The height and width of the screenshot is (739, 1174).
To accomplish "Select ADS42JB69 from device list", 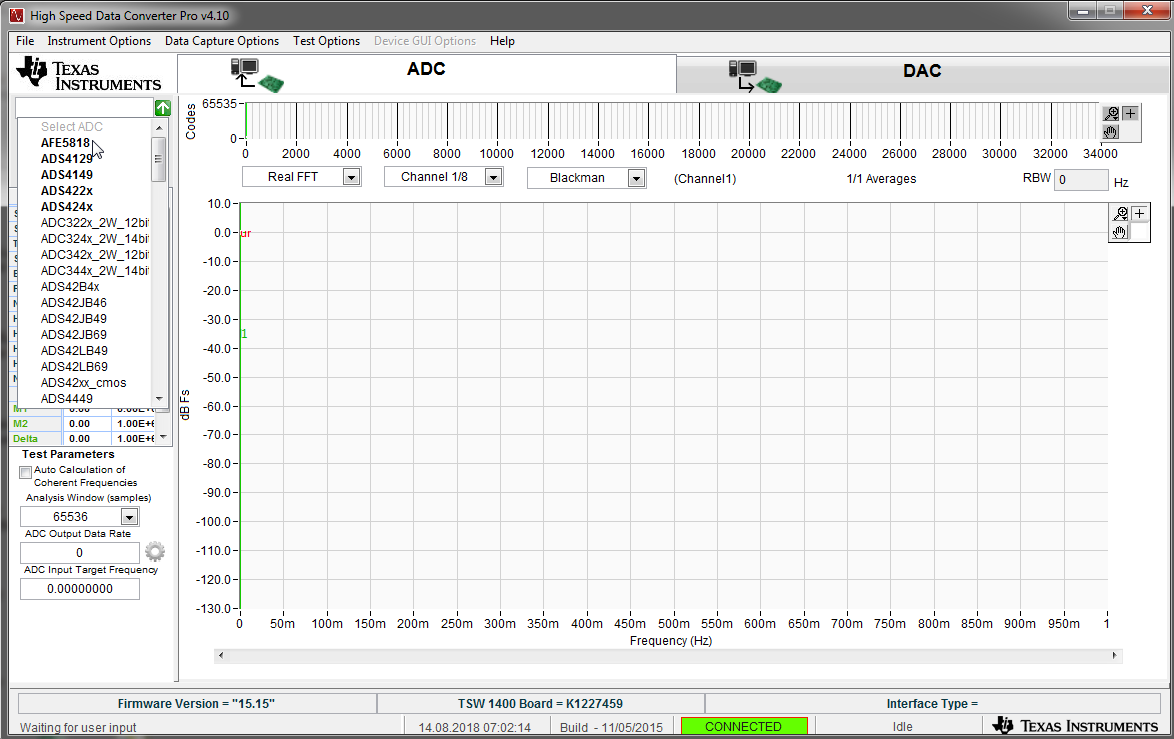I will coord(73,334).
